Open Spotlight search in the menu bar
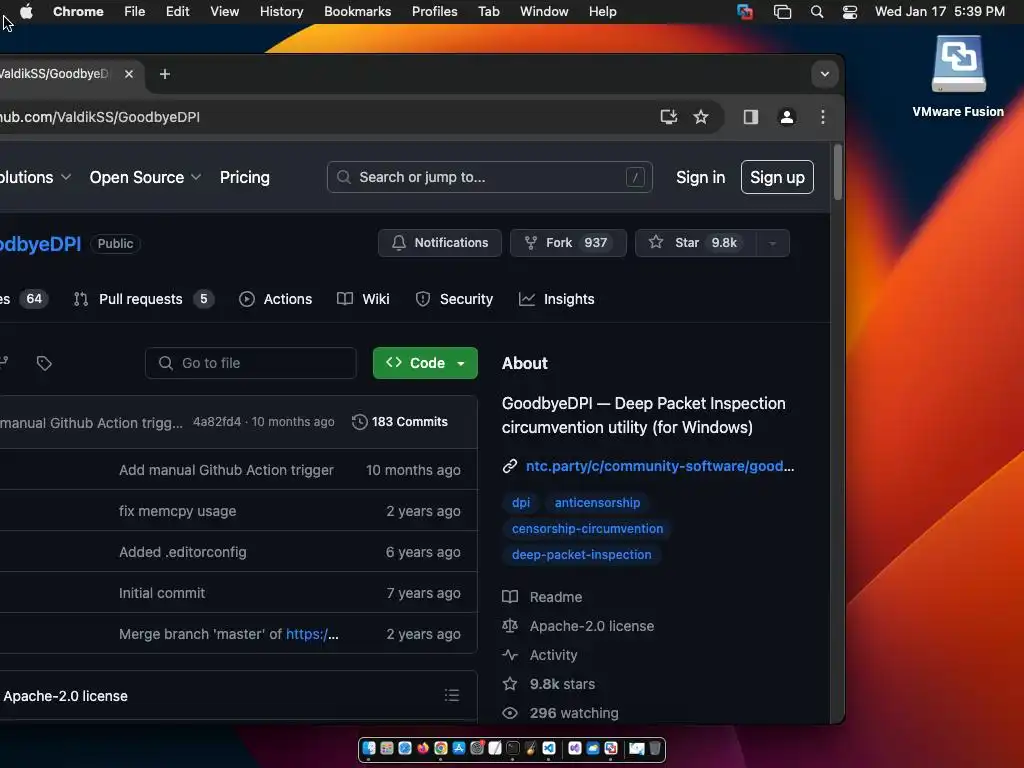 [x=816, y=12]
